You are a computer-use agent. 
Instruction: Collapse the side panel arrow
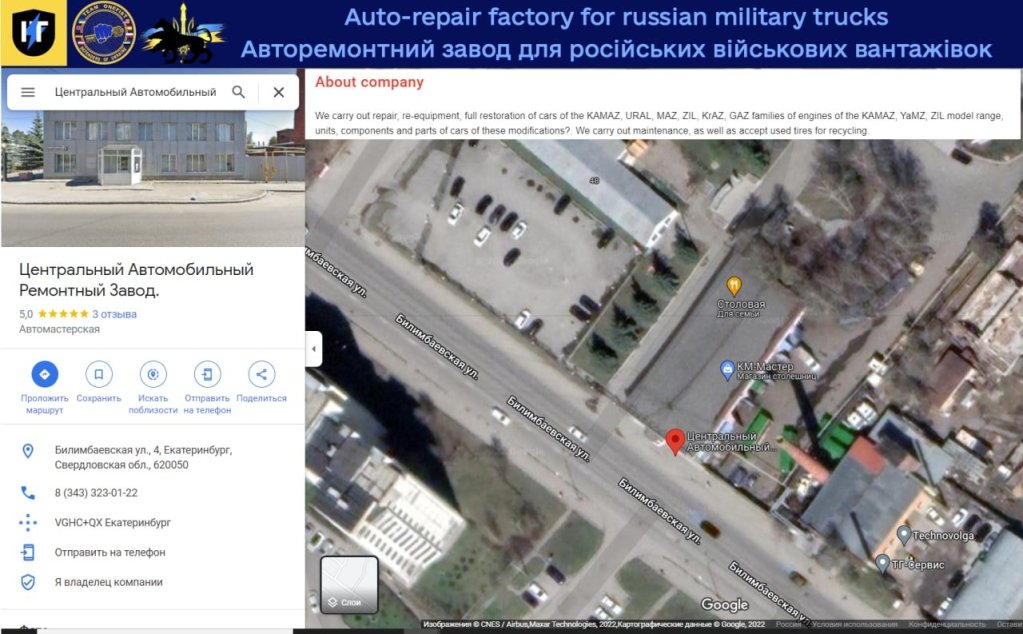(x=314, y=349)
